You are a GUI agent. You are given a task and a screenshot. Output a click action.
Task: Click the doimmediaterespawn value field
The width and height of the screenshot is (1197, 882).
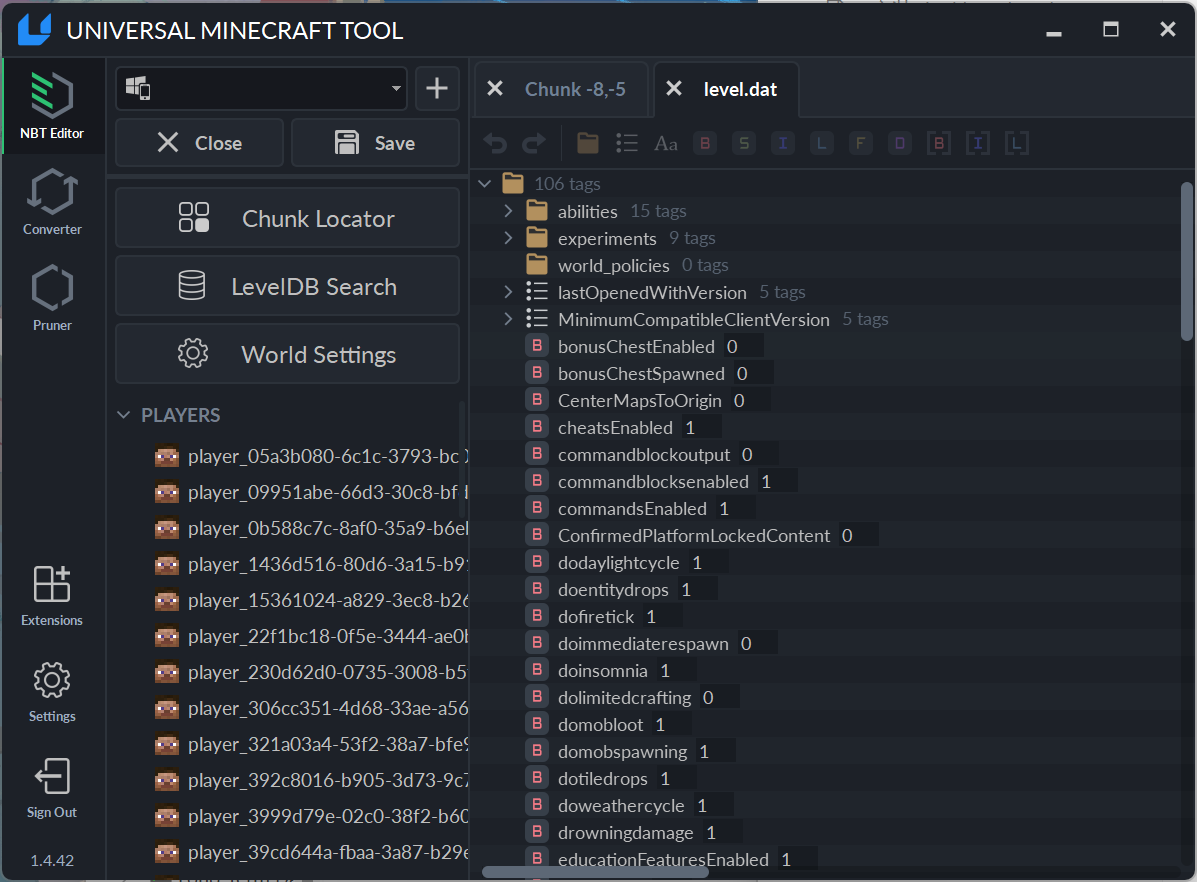click(x=757, y=644)
